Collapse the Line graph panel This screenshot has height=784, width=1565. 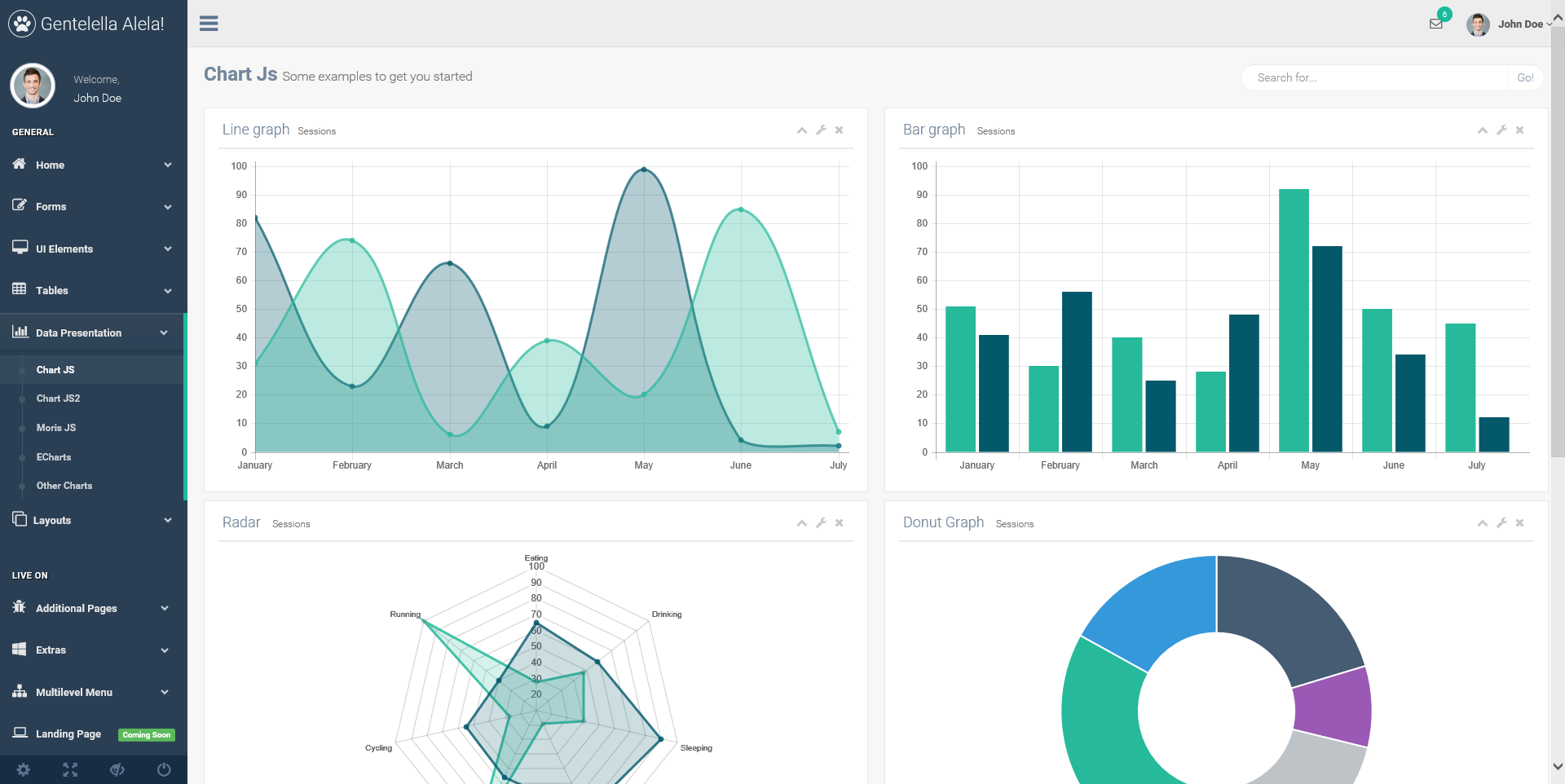[x=802, y=130]
